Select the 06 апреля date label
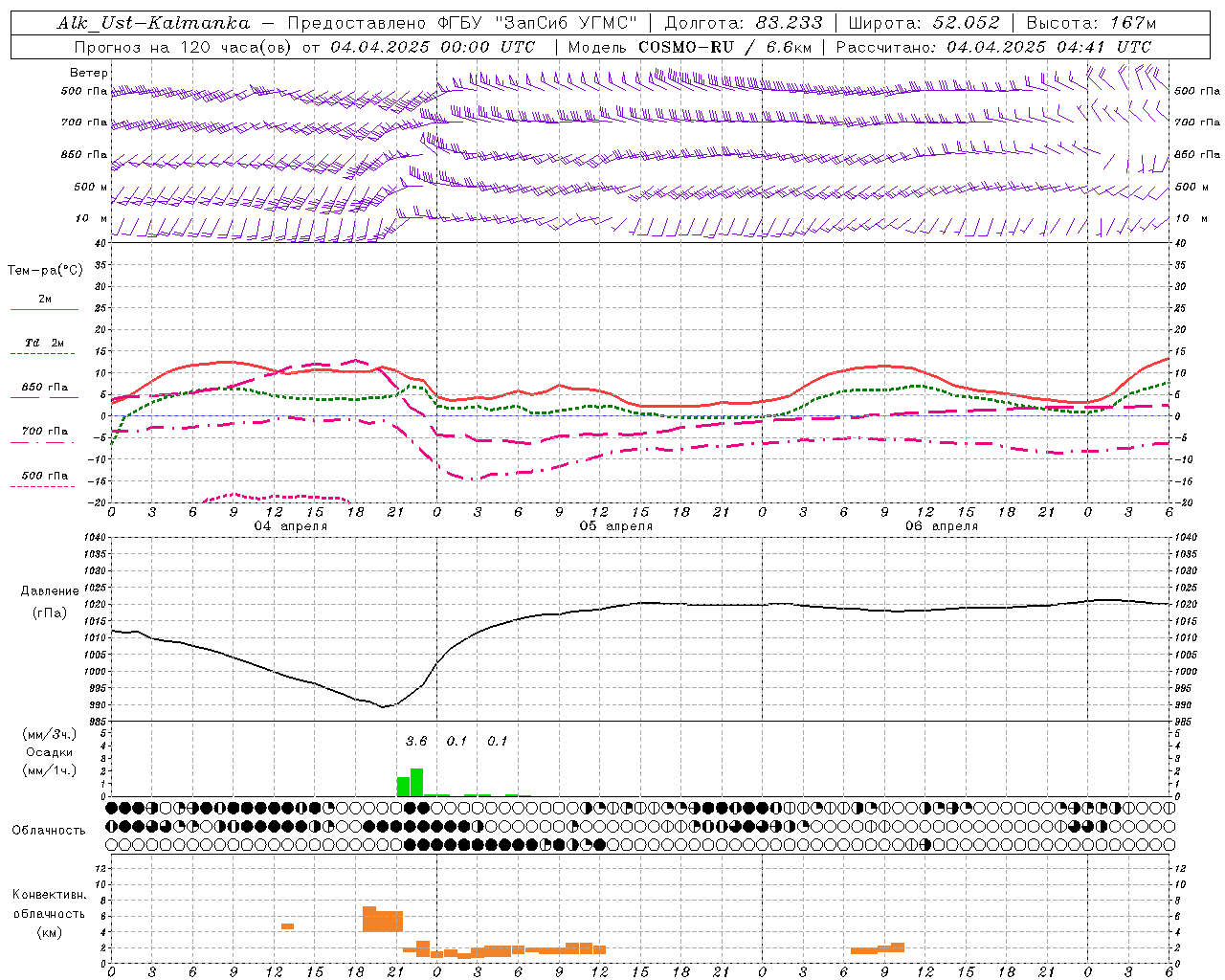1225x980 pixels. pos(941,526)
